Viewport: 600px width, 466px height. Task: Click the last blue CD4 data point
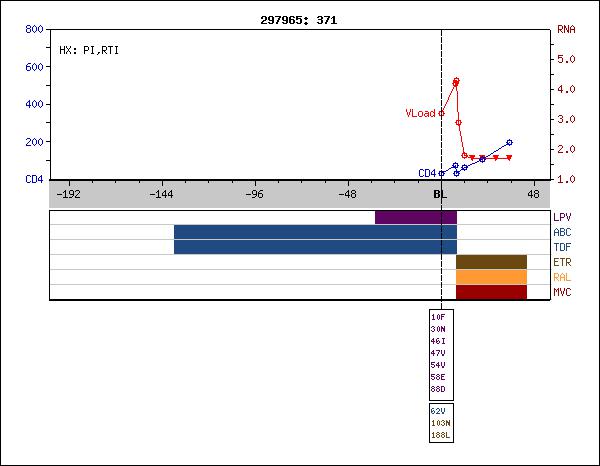[x=509, y=143]
